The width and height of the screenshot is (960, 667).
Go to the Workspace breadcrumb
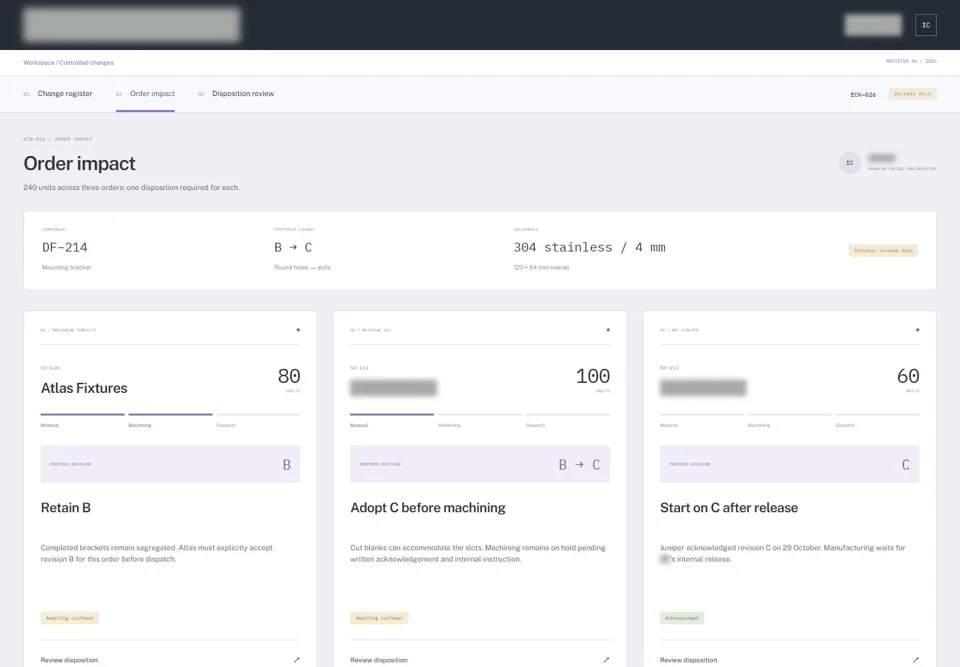(39, 62)
